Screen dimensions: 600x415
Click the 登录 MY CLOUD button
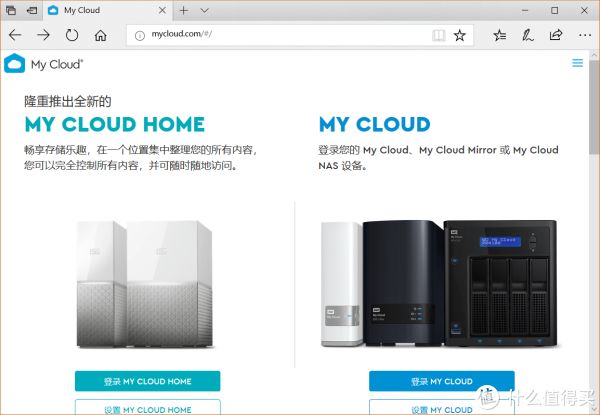coord(442,381)
